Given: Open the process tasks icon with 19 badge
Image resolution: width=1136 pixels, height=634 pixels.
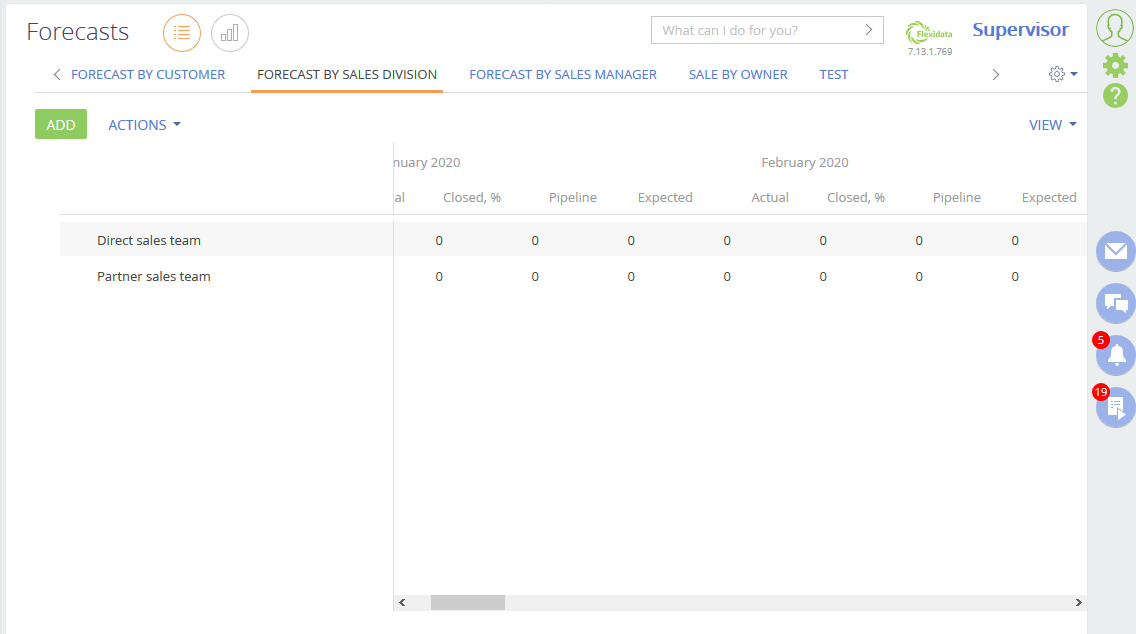Looking at the screenshot, I should (x=1116, y=407).
